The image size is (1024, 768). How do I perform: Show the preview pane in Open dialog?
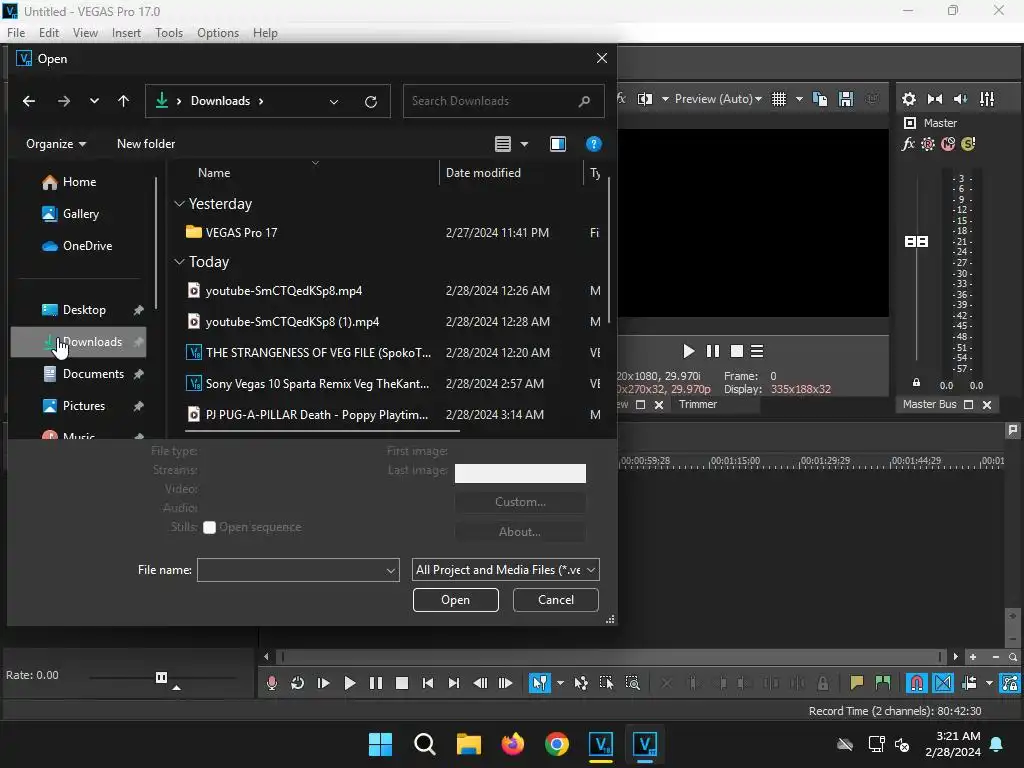point(558,144)
